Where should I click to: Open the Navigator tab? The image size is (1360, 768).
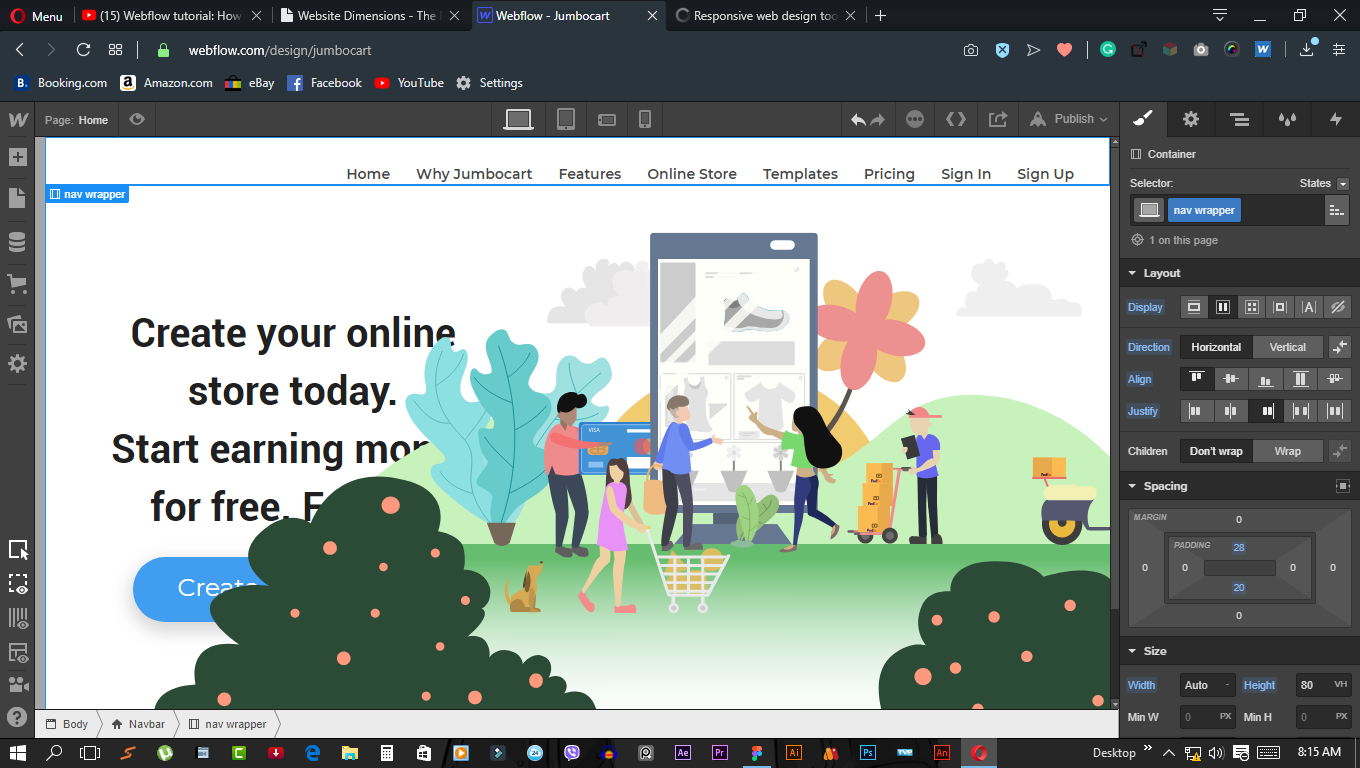click(x=1239, y=119)
